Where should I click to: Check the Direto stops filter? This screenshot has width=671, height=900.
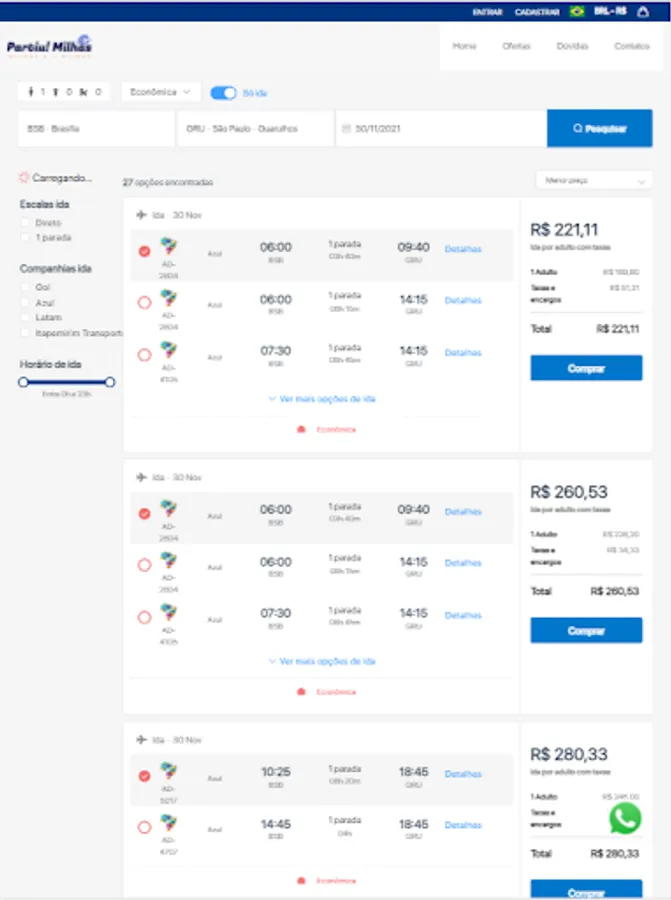coord(25,222)
